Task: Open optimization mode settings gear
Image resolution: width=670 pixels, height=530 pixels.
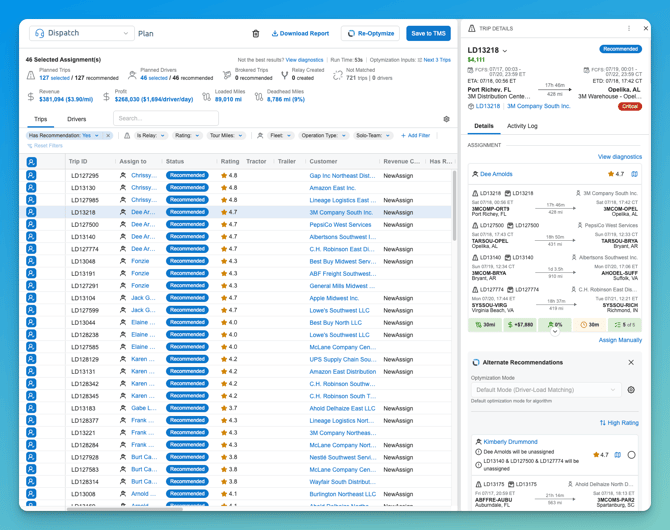Action: point(631,390)
